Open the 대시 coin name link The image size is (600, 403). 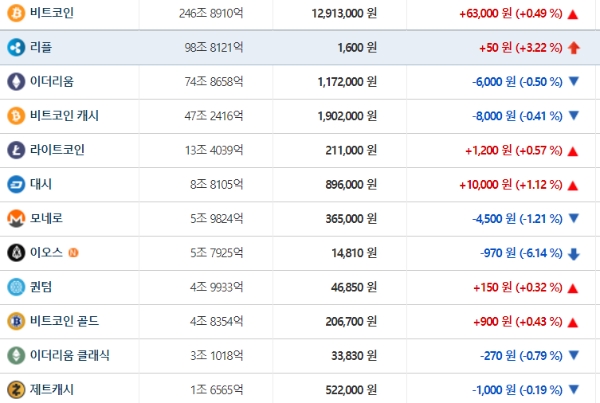click(x=41, y=184)
